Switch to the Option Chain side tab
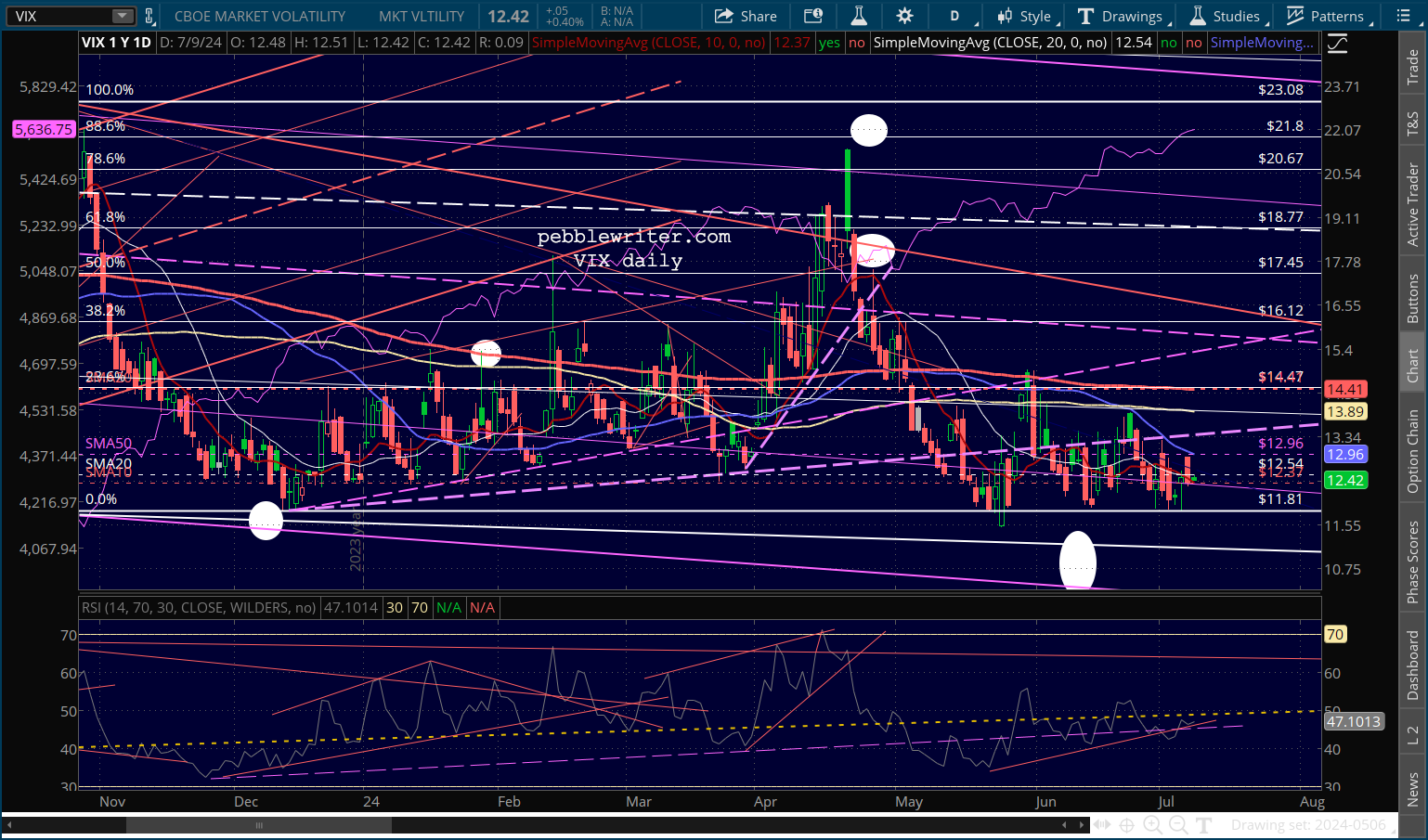Viewport: 1428px width, 840px height. point(1412,451)
